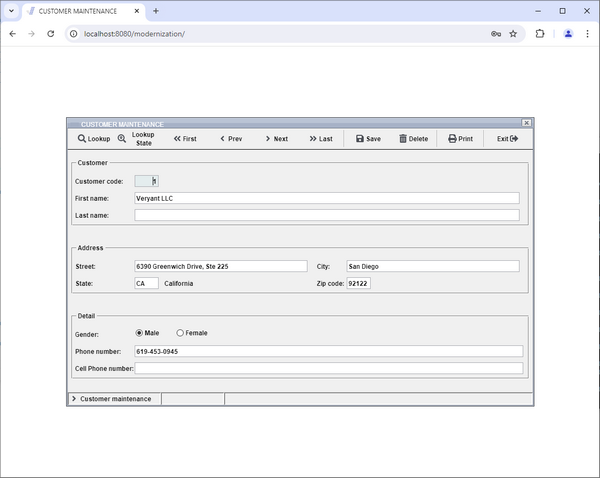
Task: Click into the Last name field
Action: [326, 215]
